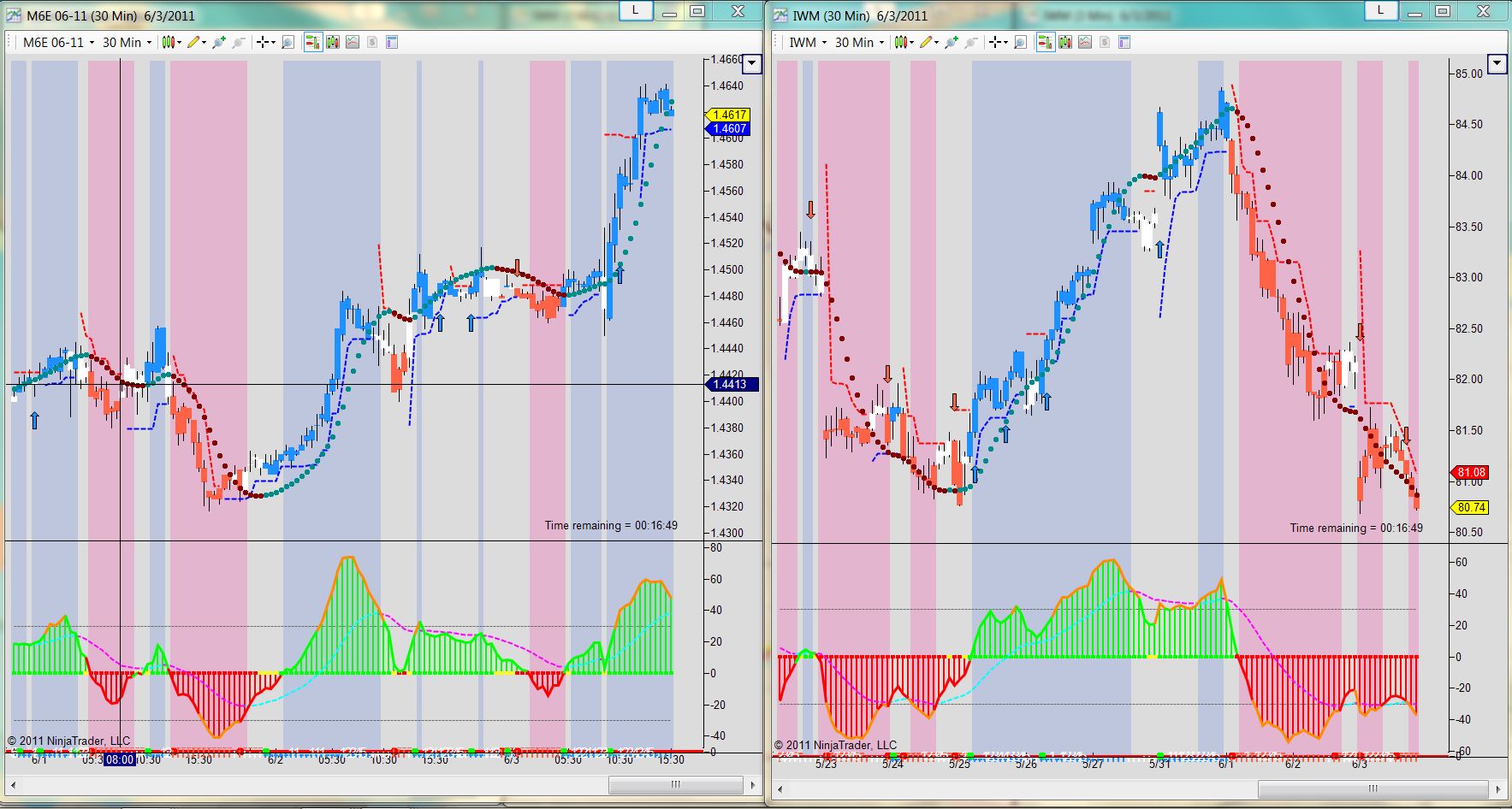Click the pin with green plus icon in M6E toolbar
The height and width of the screenshot is (809, 1512).
219,42
